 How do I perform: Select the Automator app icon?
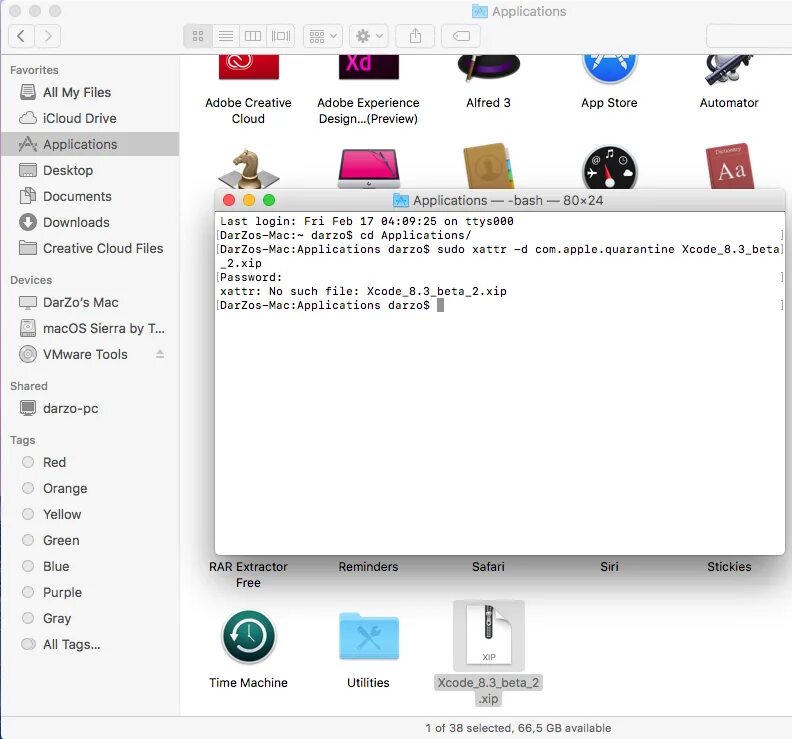pos(729,69)
